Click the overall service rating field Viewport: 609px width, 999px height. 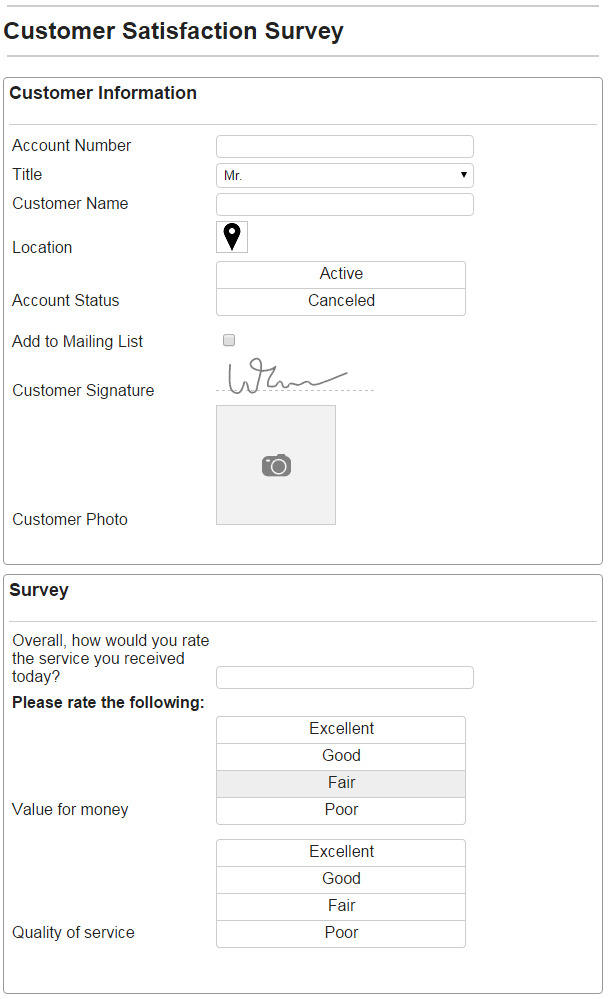pos(345,677)
